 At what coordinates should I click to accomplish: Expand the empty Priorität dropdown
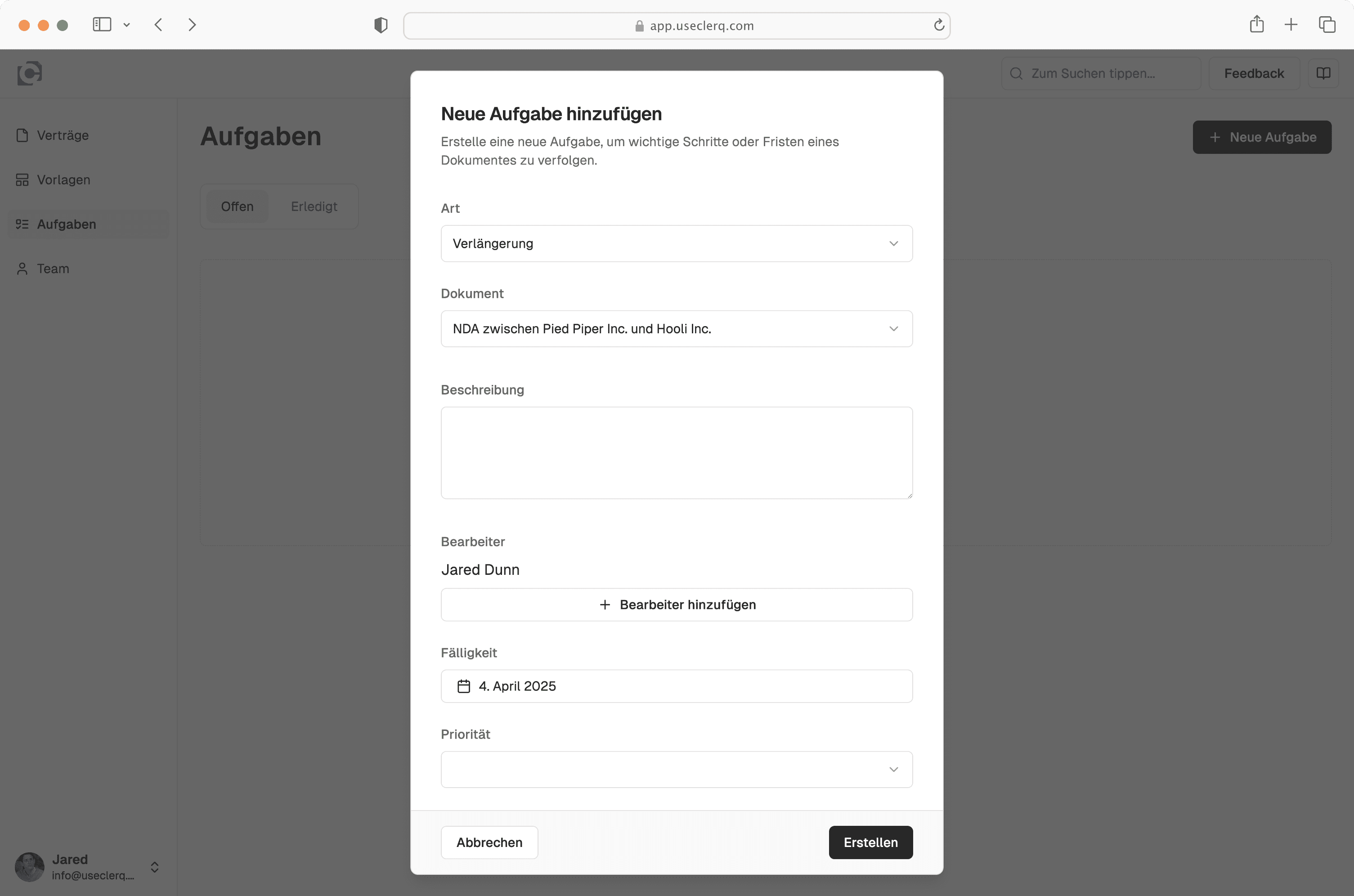[x=677, y=769]
